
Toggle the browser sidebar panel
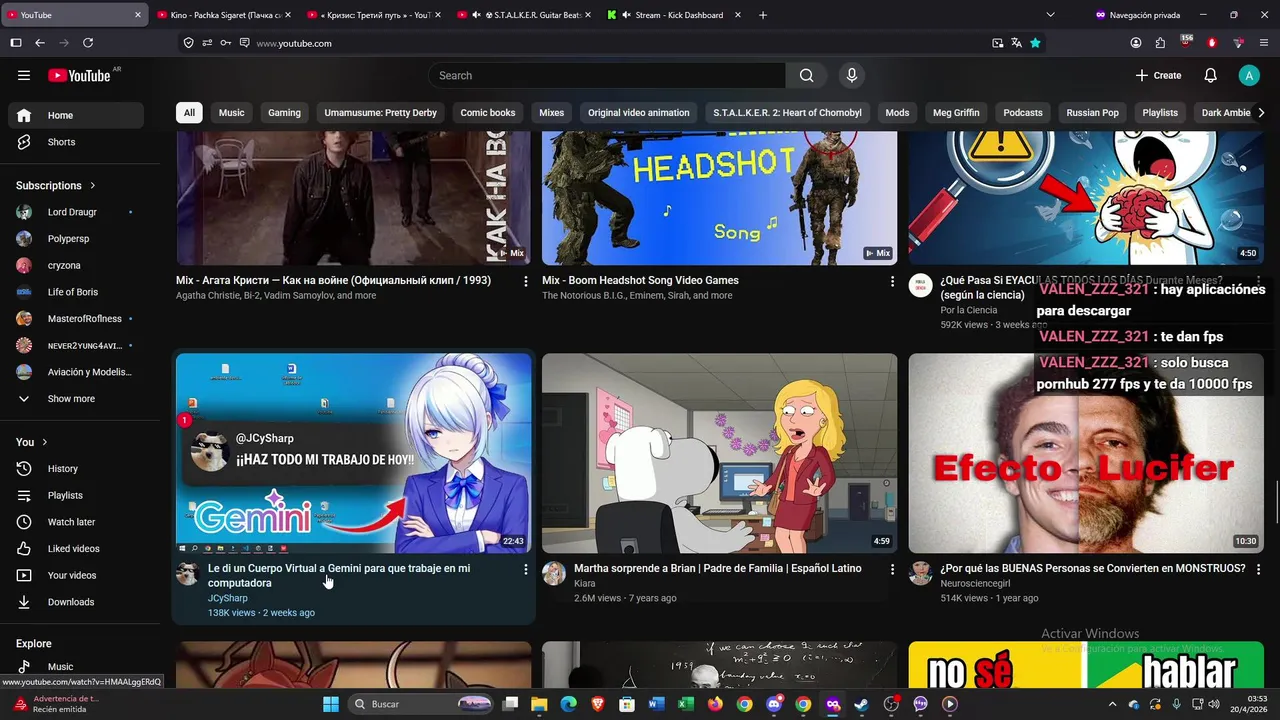click(16, 43)
